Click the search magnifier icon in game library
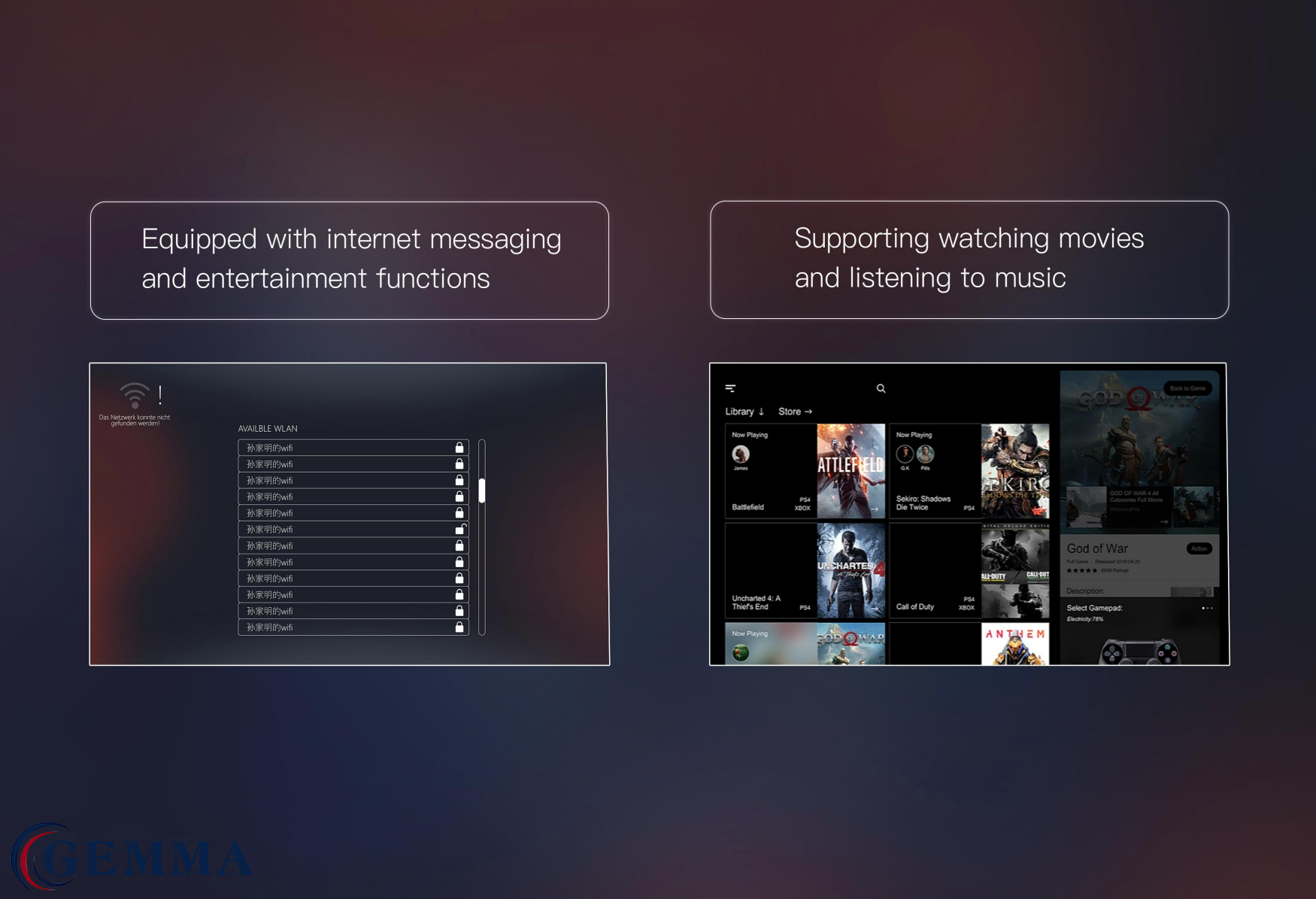1316x899 pixels. click(x=881, y=389)
